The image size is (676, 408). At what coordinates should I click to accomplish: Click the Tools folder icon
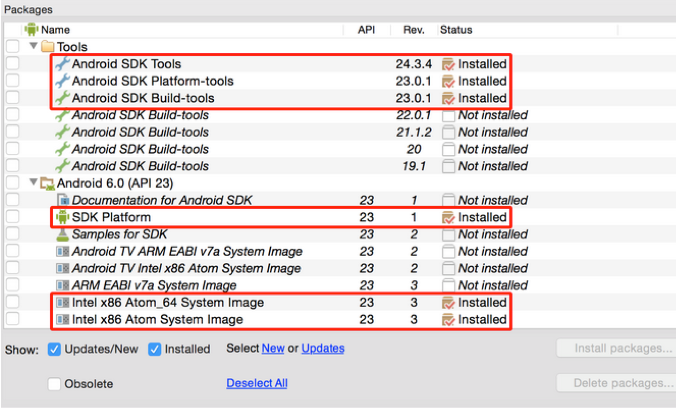tap(48, 46)
